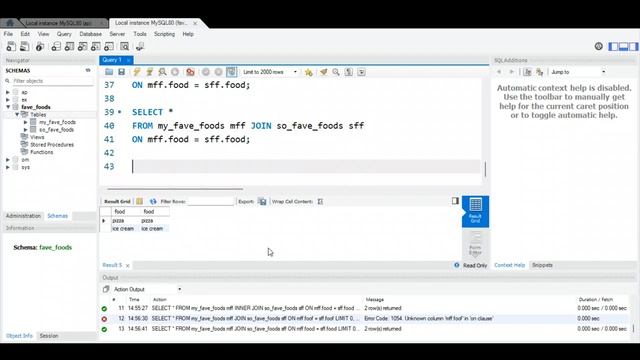Refresh the schemas list icon

(x=88, y=70)
